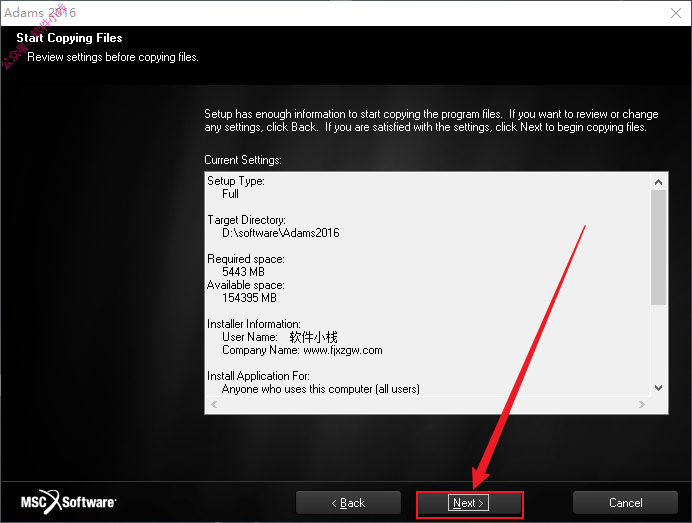Click the horizontal scroll left arrow

214,404
